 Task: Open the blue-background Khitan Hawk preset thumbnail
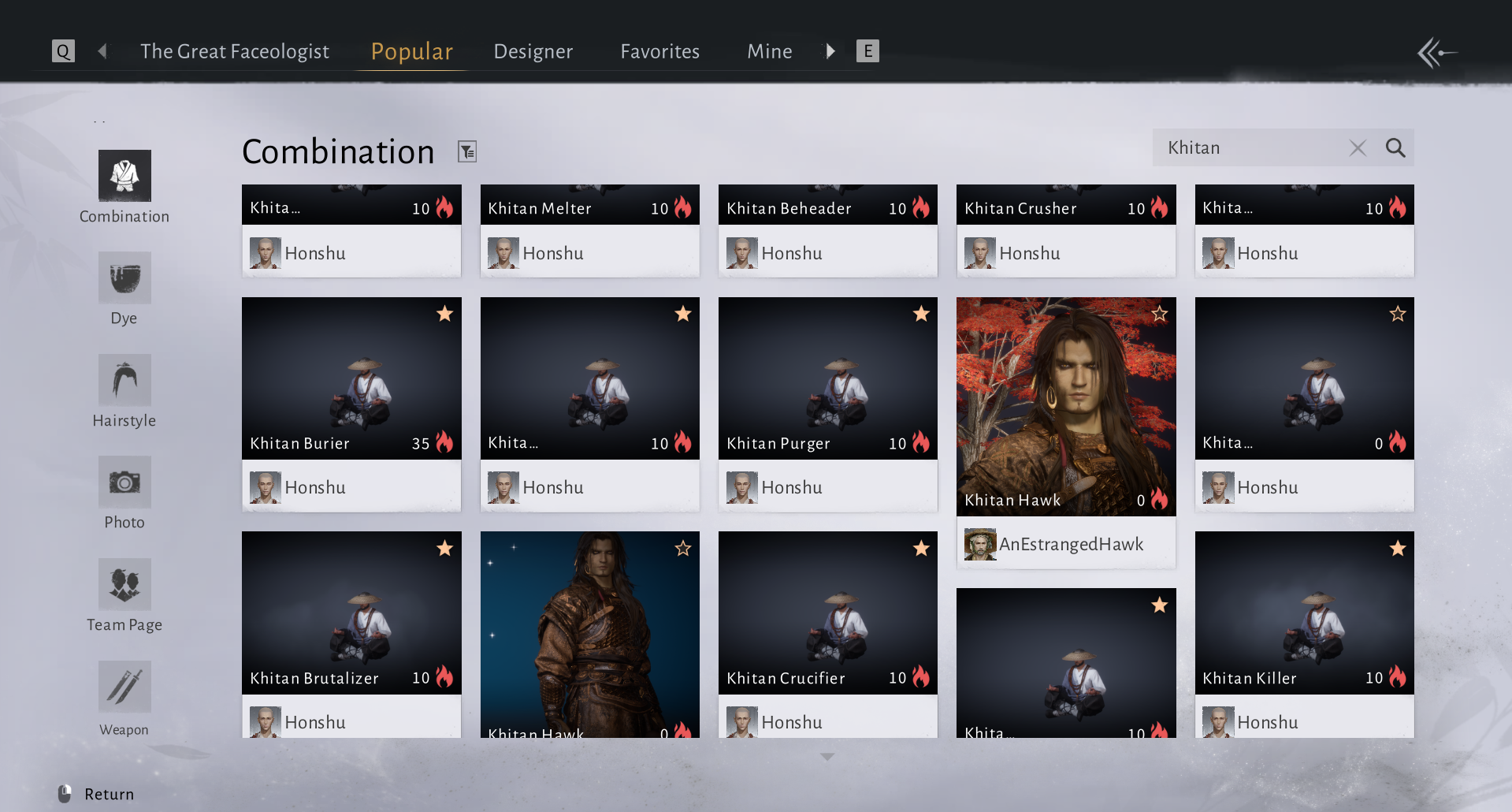[x=590, y=635]
